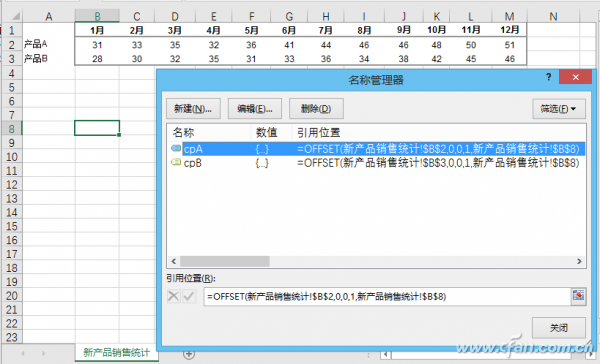Select column M header

[x=509, y=16]
